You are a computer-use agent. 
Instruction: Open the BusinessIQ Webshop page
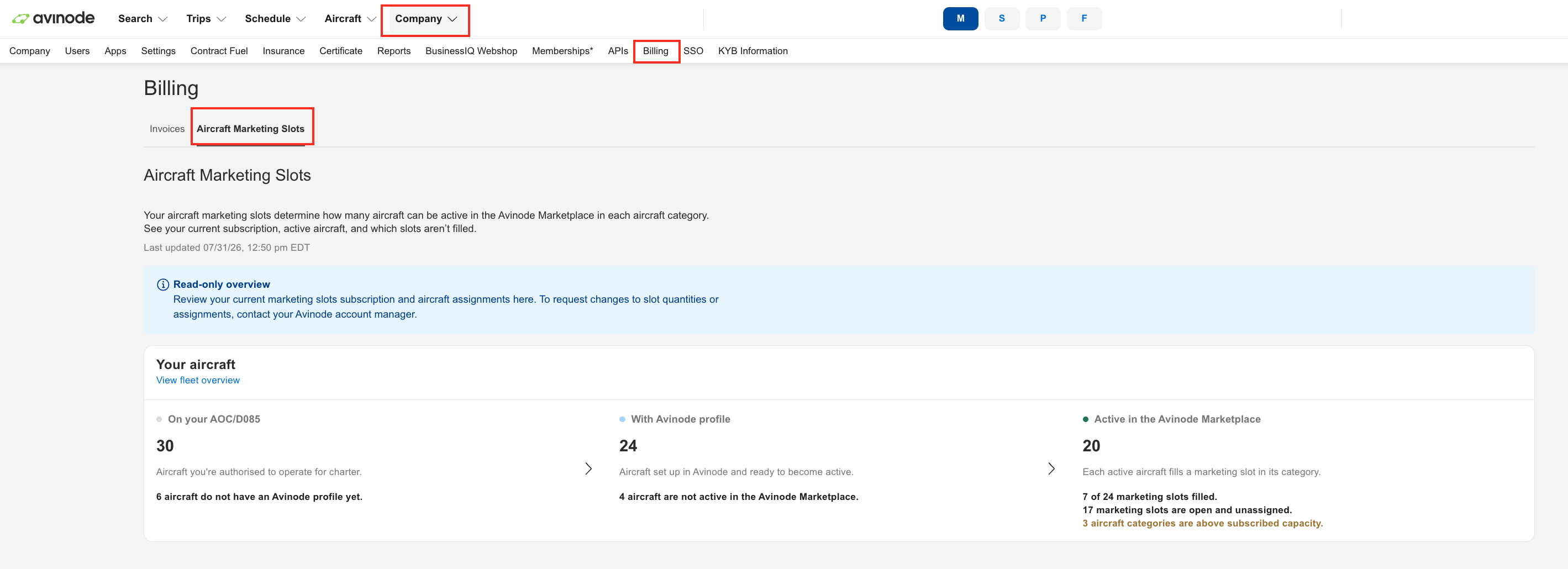[x=471, y=51]
